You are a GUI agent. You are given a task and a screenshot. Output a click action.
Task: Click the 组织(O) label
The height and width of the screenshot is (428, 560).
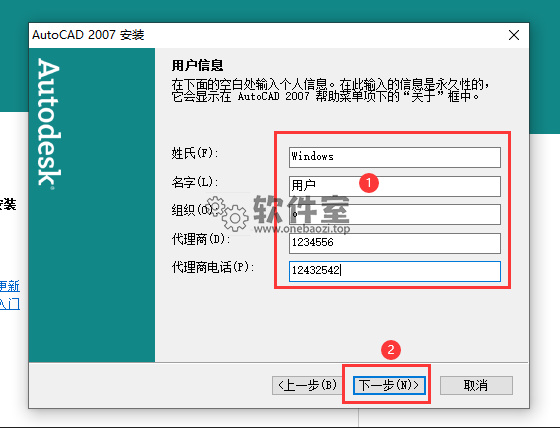pyautogui.click(x=193, y=210)
